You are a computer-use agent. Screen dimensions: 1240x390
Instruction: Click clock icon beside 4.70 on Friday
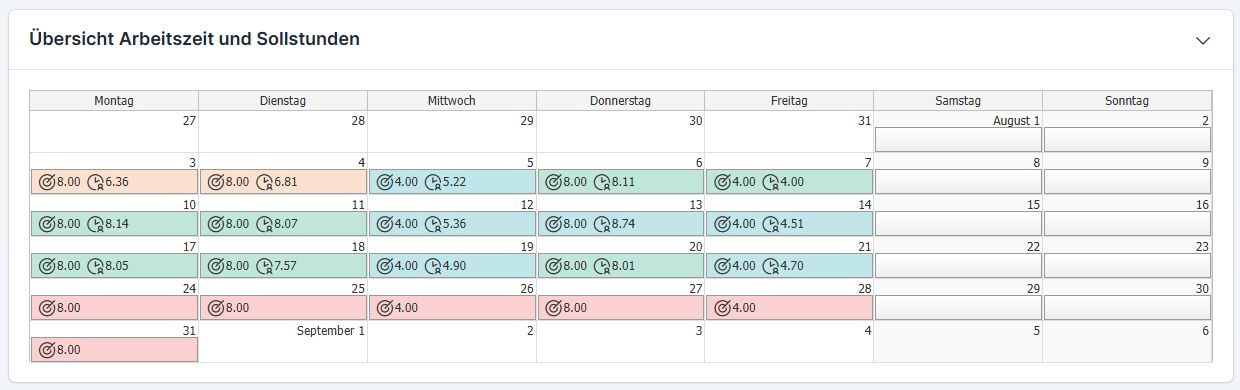pyautogui.click(x=771, y=266)
